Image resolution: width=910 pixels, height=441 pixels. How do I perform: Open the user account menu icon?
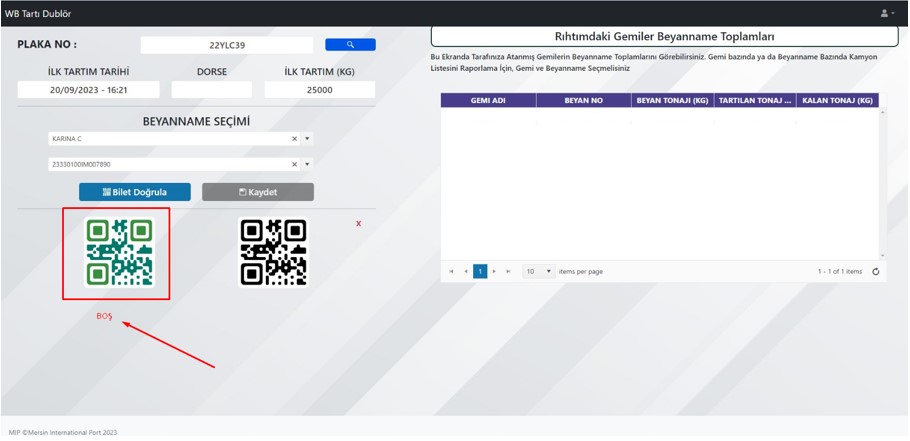[x=887, y=13]
